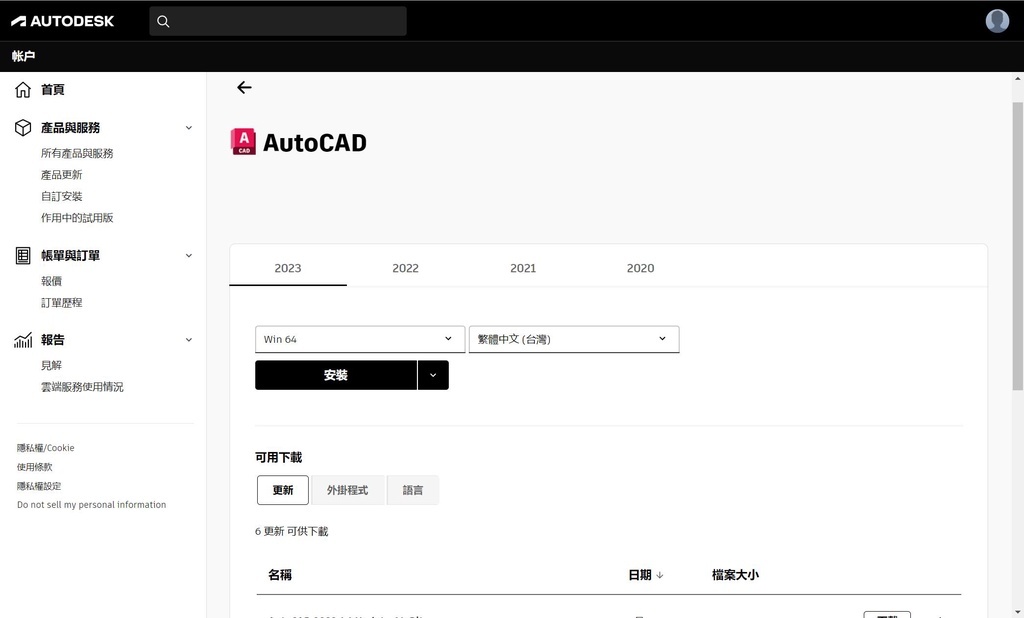Viewport: 1024px width, 618px height.
Task: Collapse the 產品與服務 section chevron
Action: pyautogui.click(x=189, y=127)
